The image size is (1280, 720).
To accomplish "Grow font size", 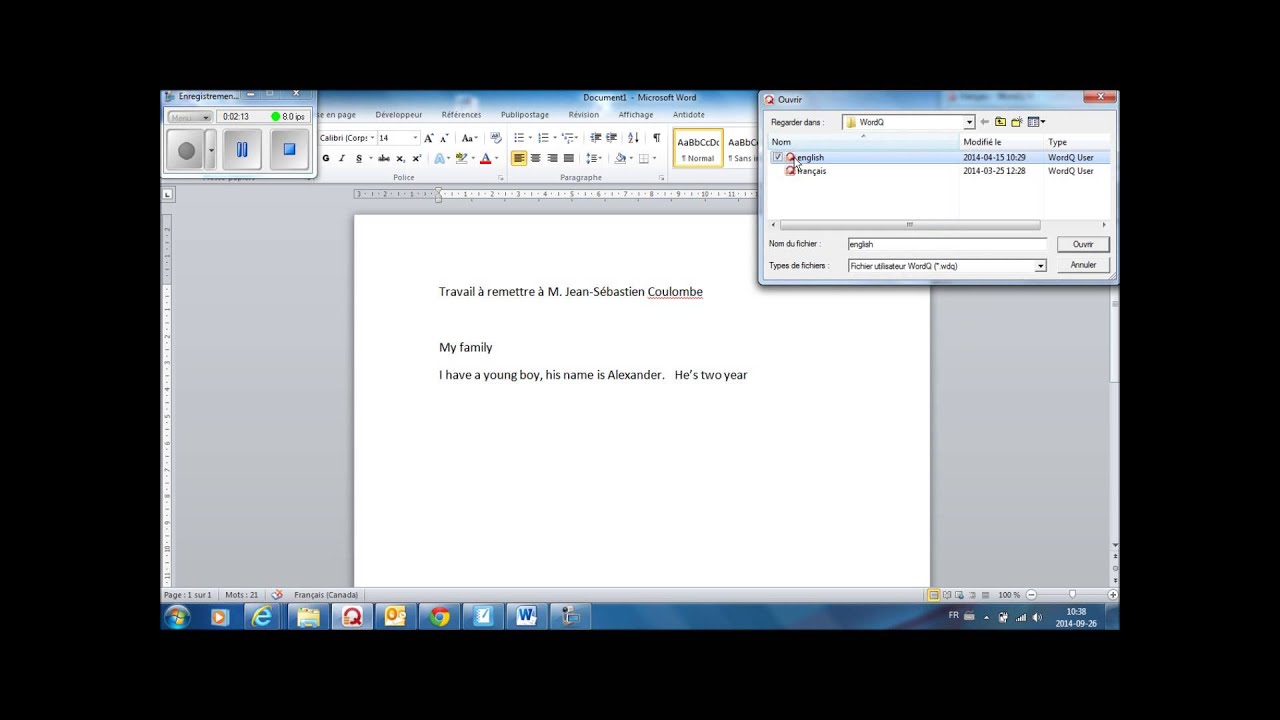I will point(428,138).
